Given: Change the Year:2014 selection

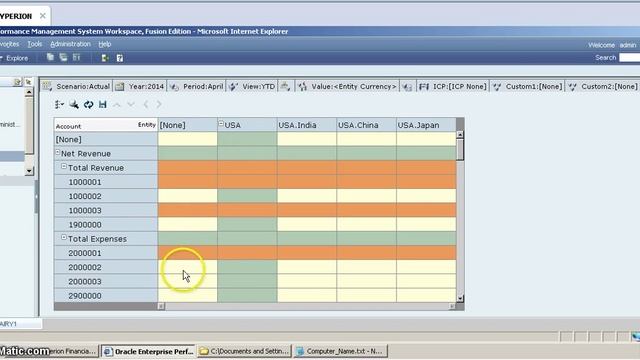Looking at the screenshot, I should (x=146, y=87).
